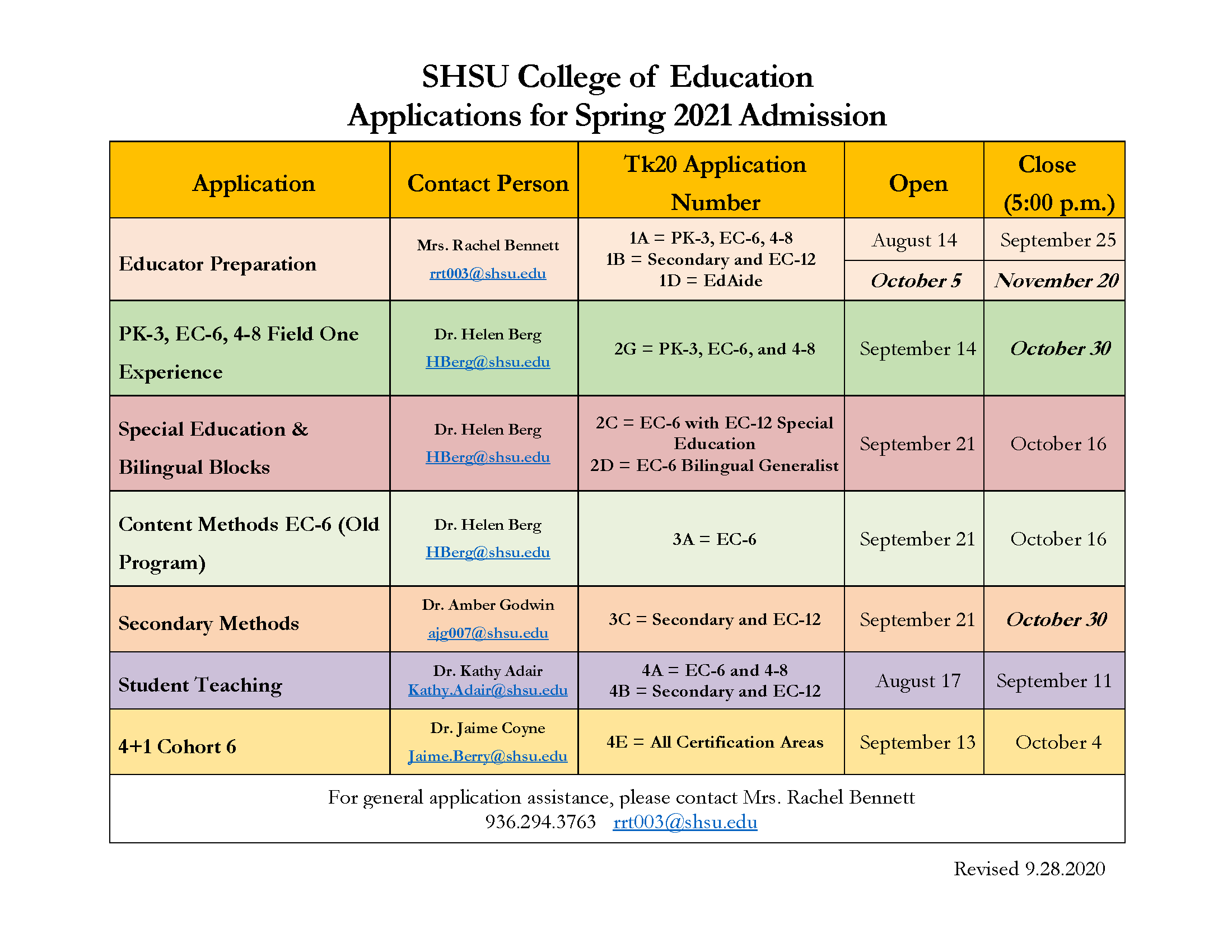Select name 'Mrs. Rachel Bennett' in table
Image resolution: width=1232 pixels, height=952 pixels.
coord(488,245)
